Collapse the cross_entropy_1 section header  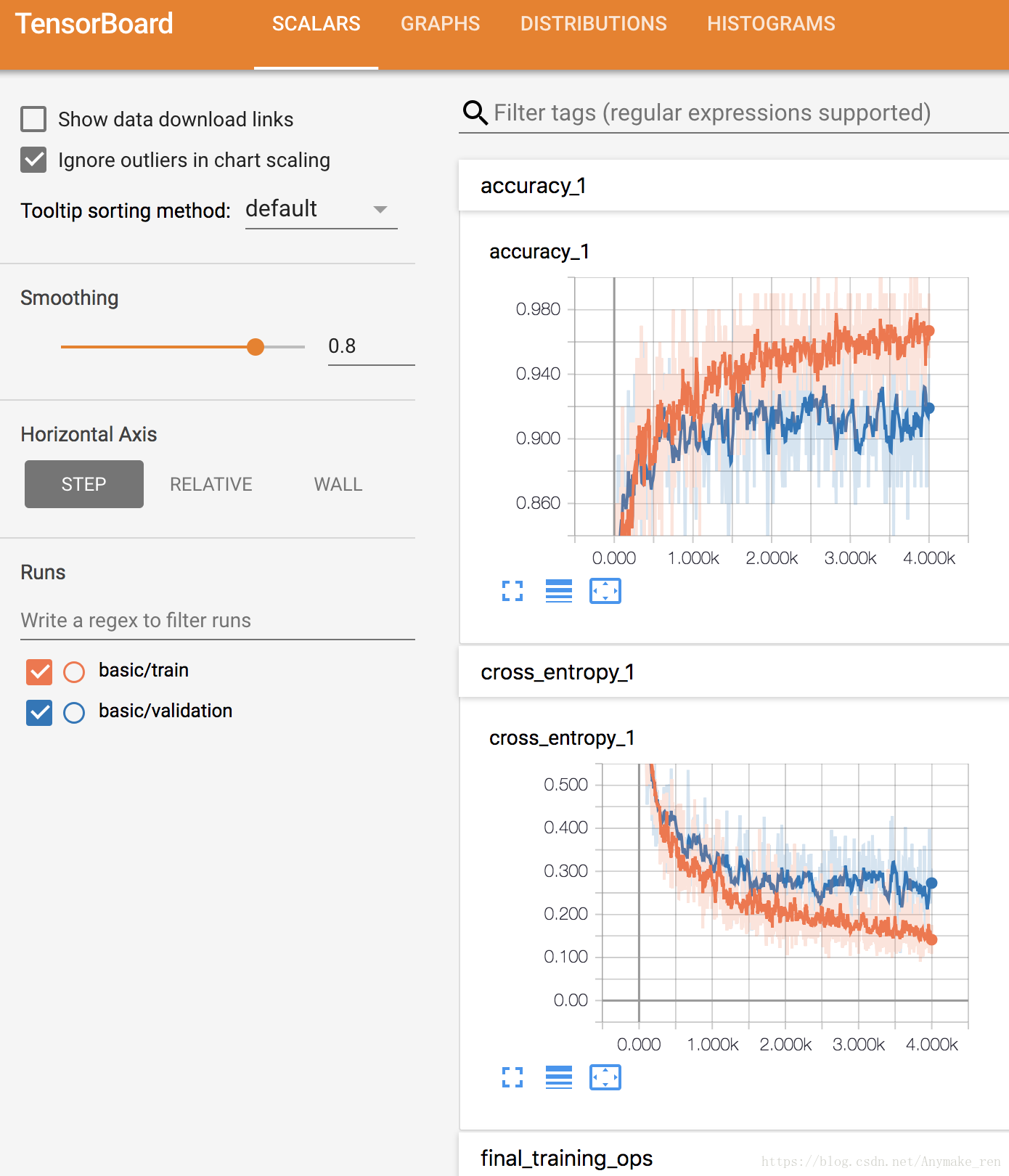pyautogui.click(x=734, y=672)
